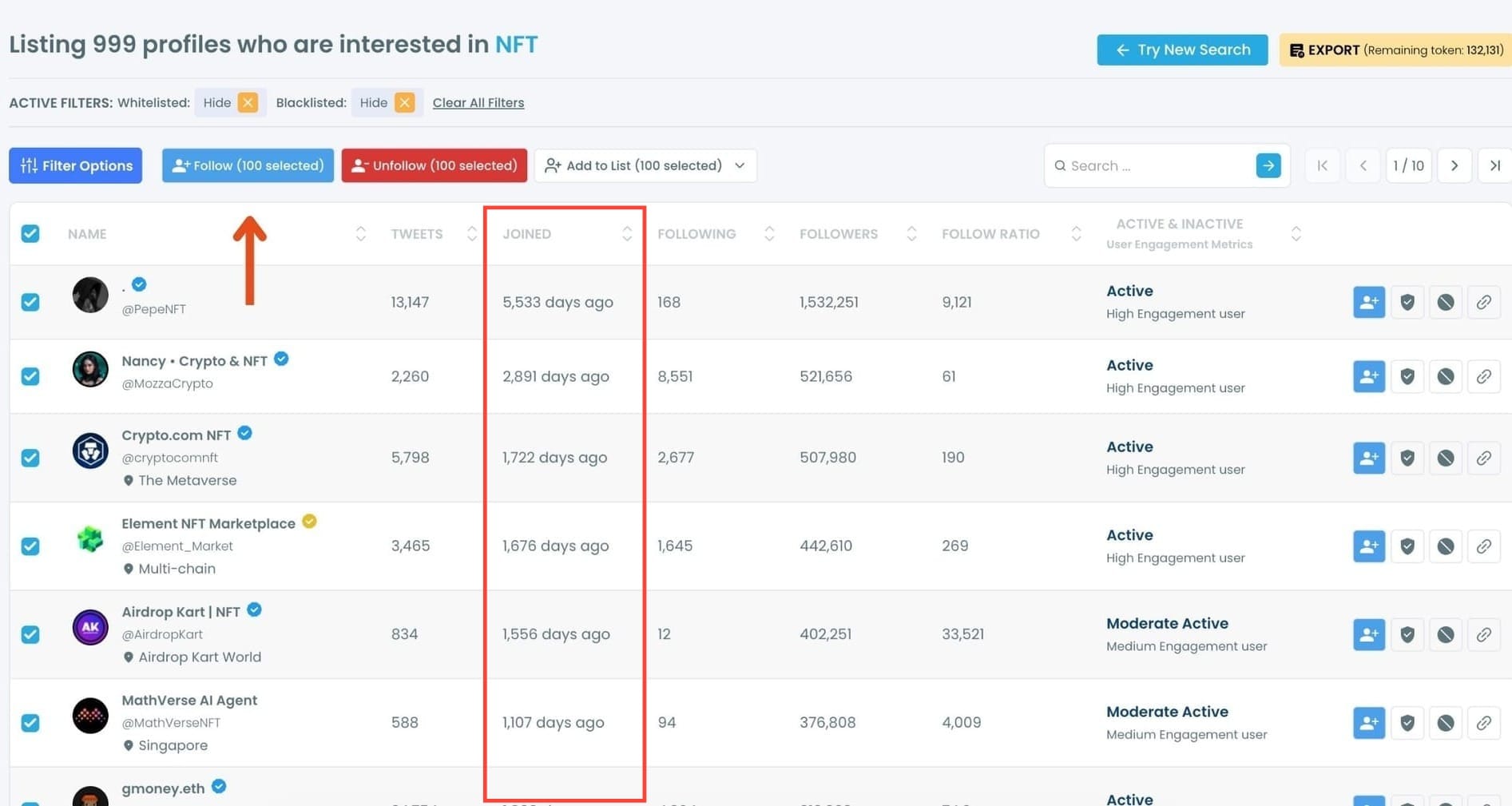Open profile link icon for Element NFT Marketplace
The image size is (1512, 806).
pyautogui.click(x=1483, y=546)
